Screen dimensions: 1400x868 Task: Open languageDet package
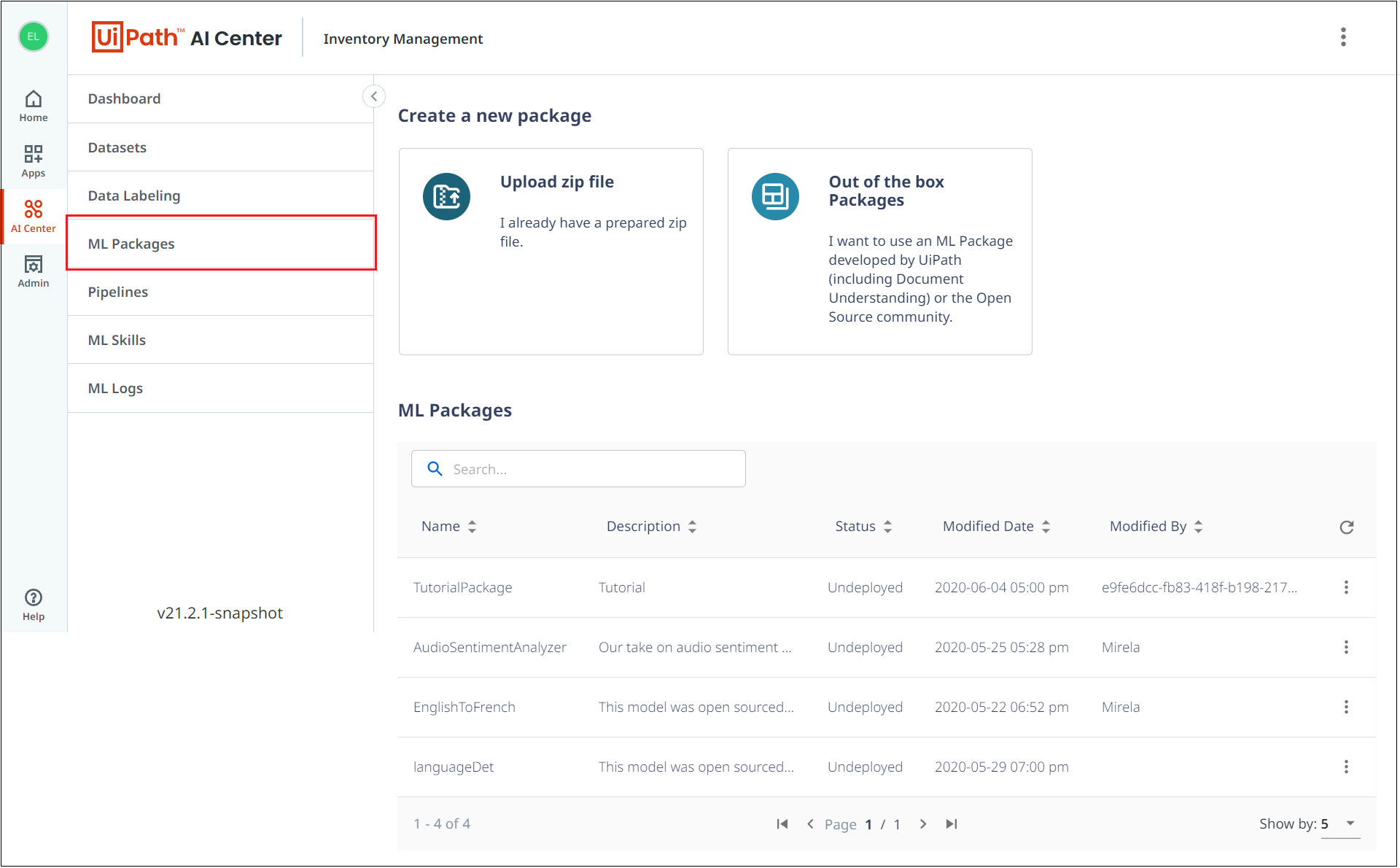[x=453, y=767]
